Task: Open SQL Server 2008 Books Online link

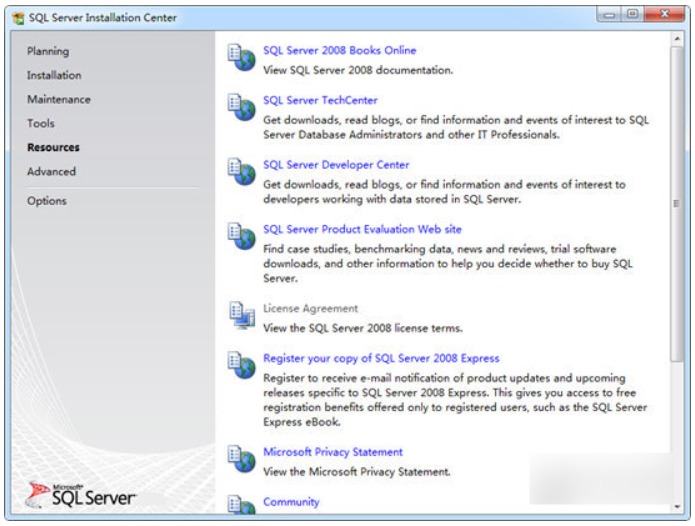Action: tap(340, 51)
